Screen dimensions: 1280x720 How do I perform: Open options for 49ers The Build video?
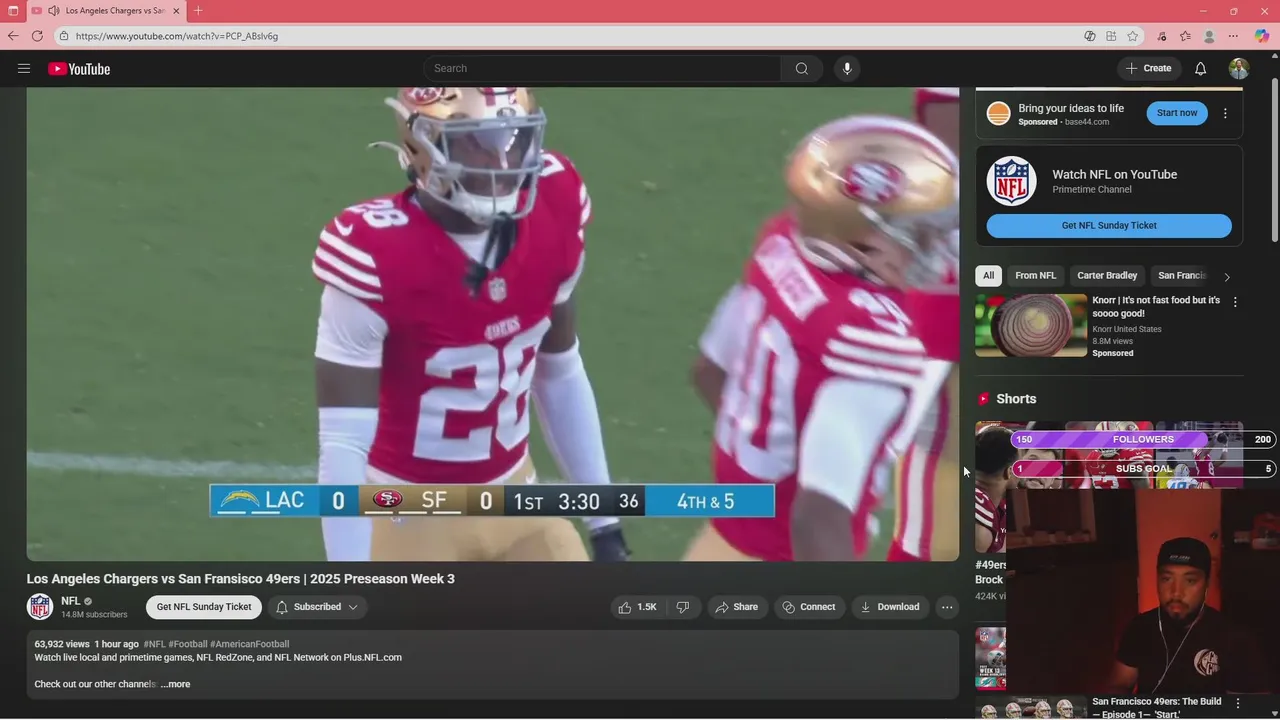(1237, 703)
